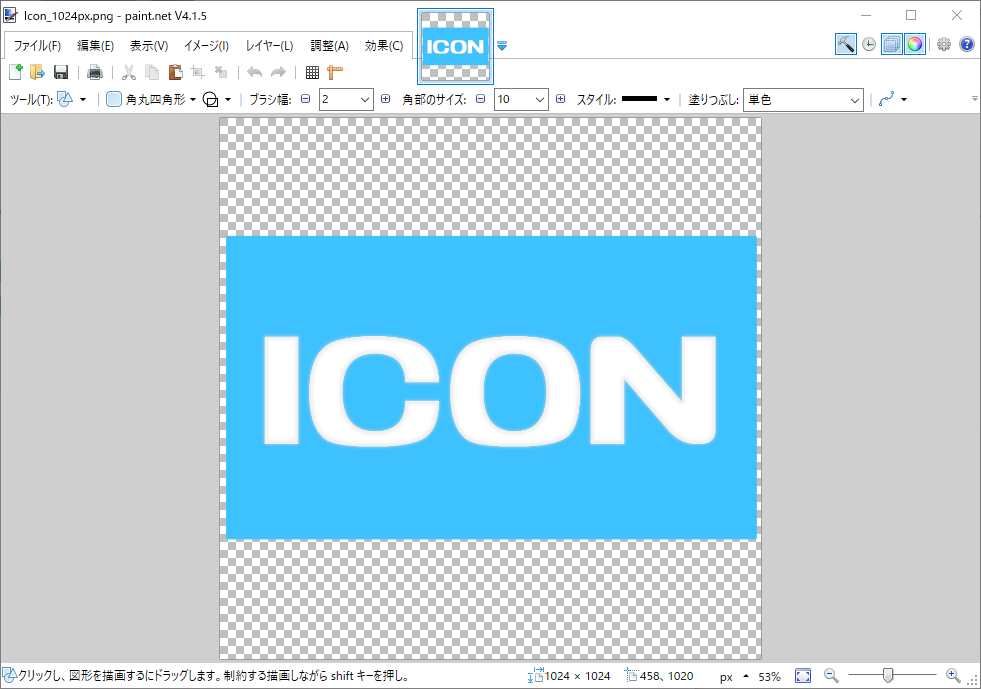
Task: Click the Redo arrow icon
Action: click(x=278, y=72)
